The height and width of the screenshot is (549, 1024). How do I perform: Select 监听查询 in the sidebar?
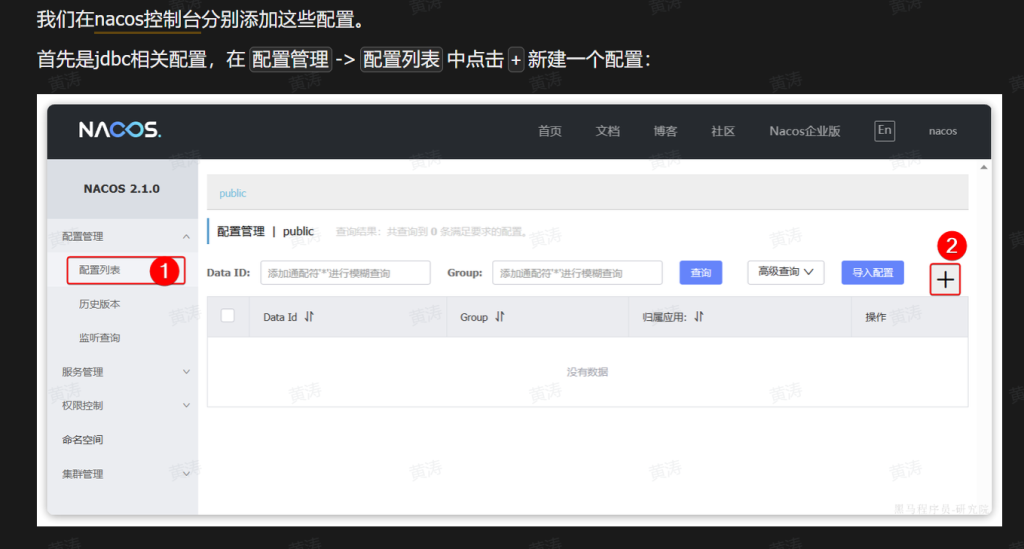click(100, 338)
